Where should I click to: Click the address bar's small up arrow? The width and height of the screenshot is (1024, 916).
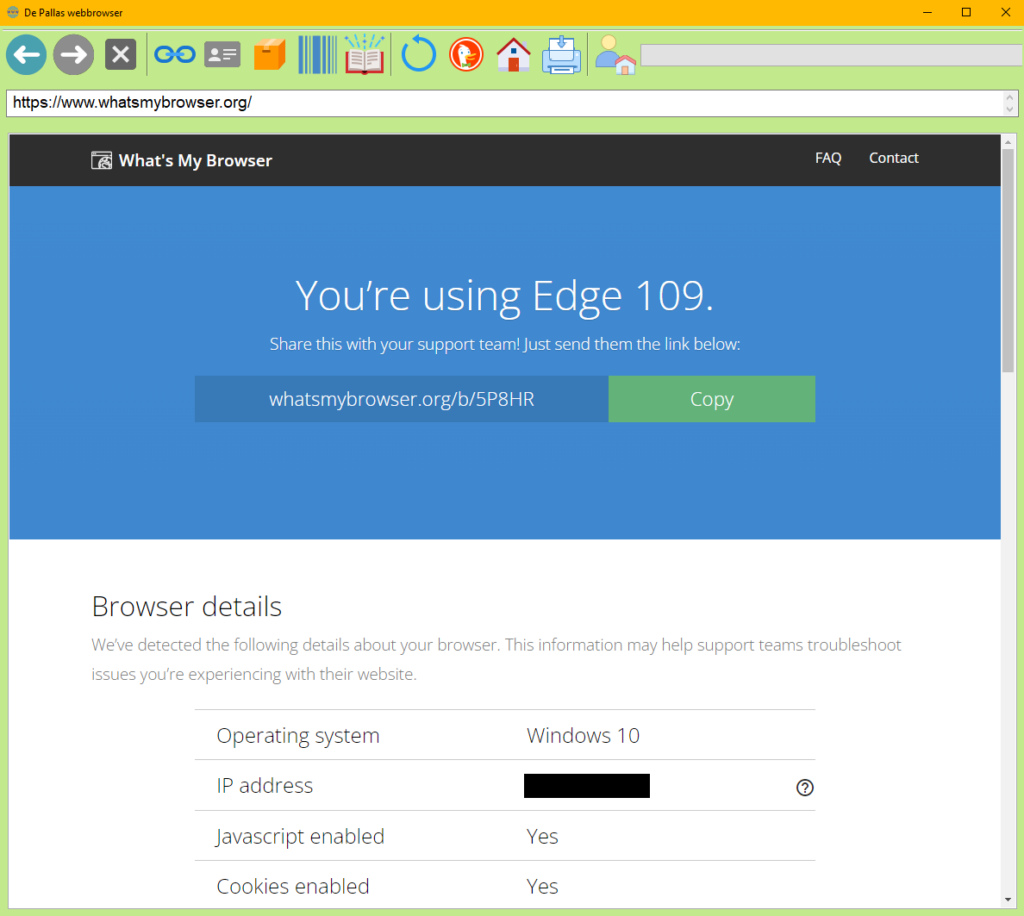(x=1010, y=97)
